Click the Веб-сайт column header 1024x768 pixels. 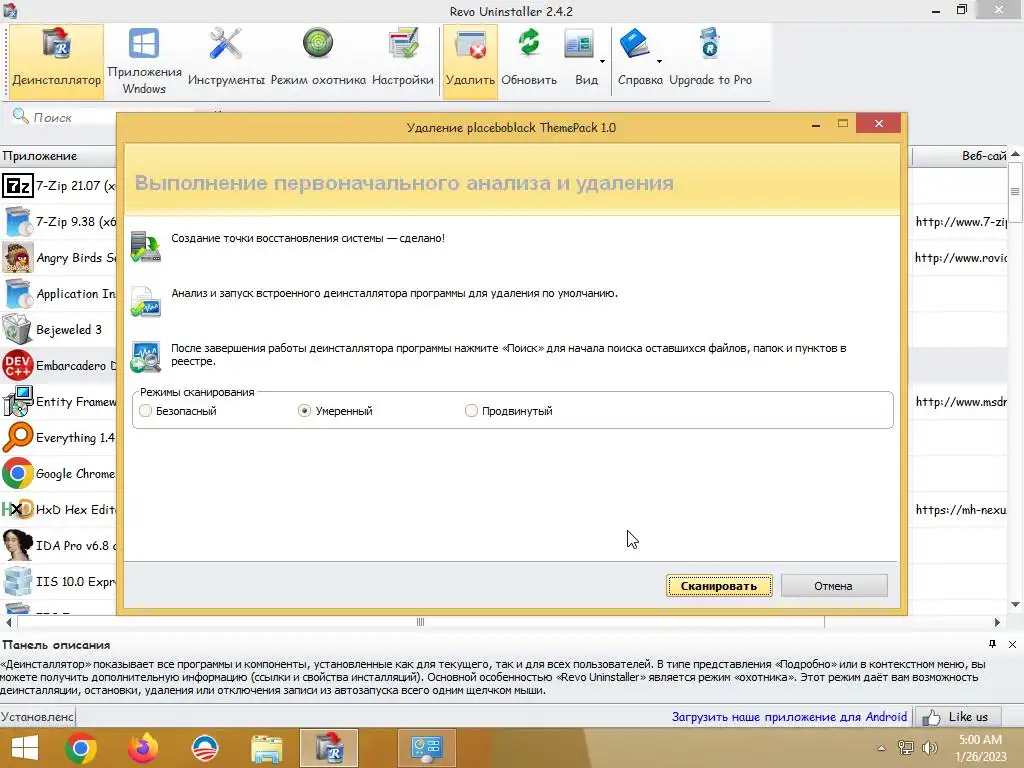pos(960,156)
